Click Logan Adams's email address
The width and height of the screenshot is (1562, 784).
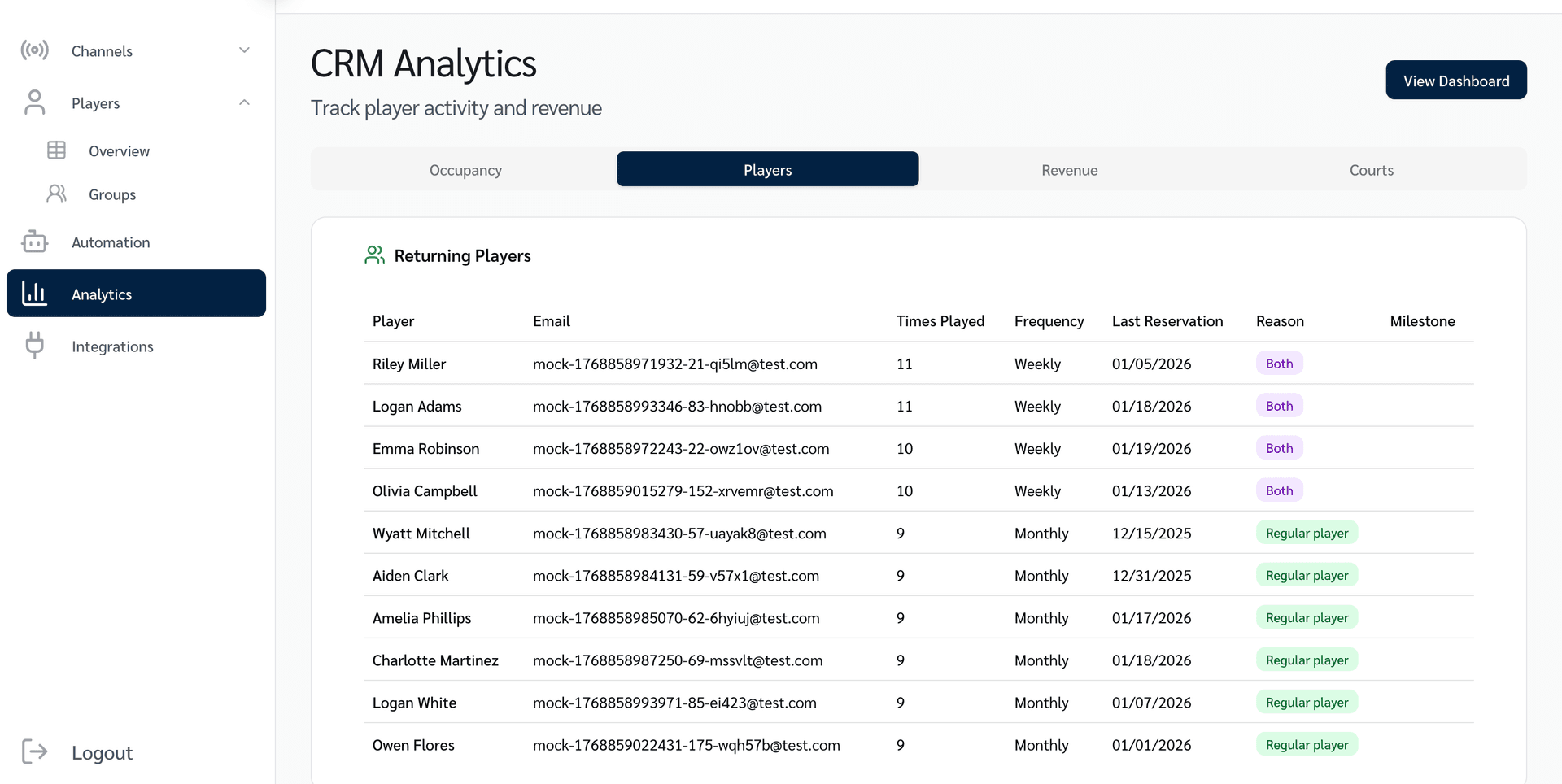pos(677,406)
